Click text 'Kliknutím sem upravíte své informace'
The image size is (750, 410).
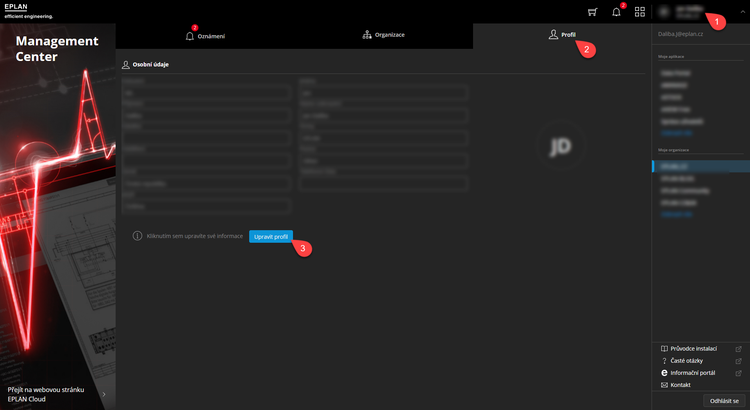[x=195, y=236]
